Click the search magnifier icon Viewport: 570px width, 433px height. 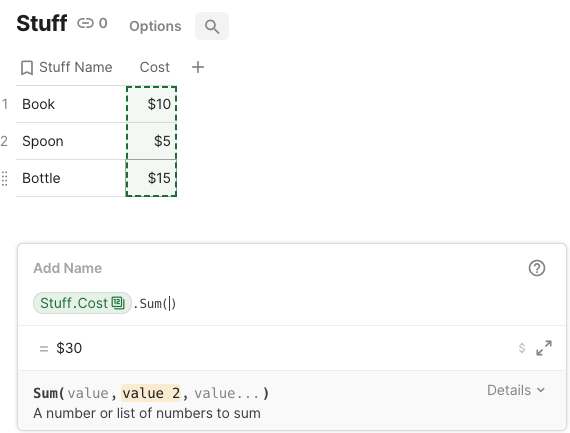[x=212, y=26]
